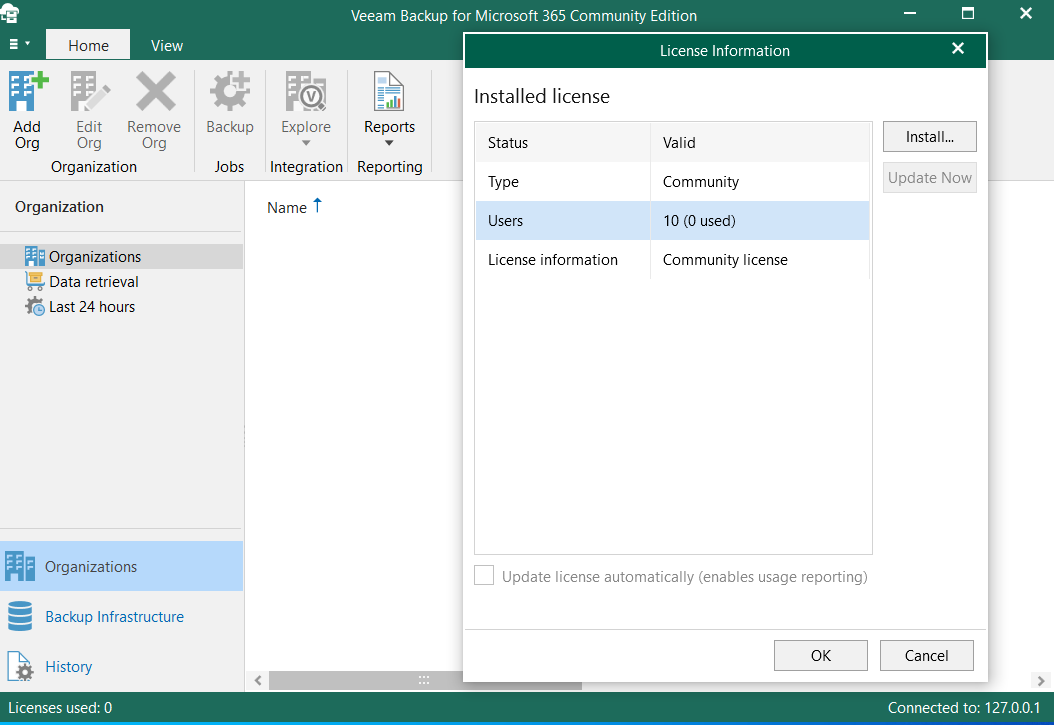Viewport: 1054px width, 725px height.
Task: Click the Last 24 hours gear-clock icon
Action: 34,306
